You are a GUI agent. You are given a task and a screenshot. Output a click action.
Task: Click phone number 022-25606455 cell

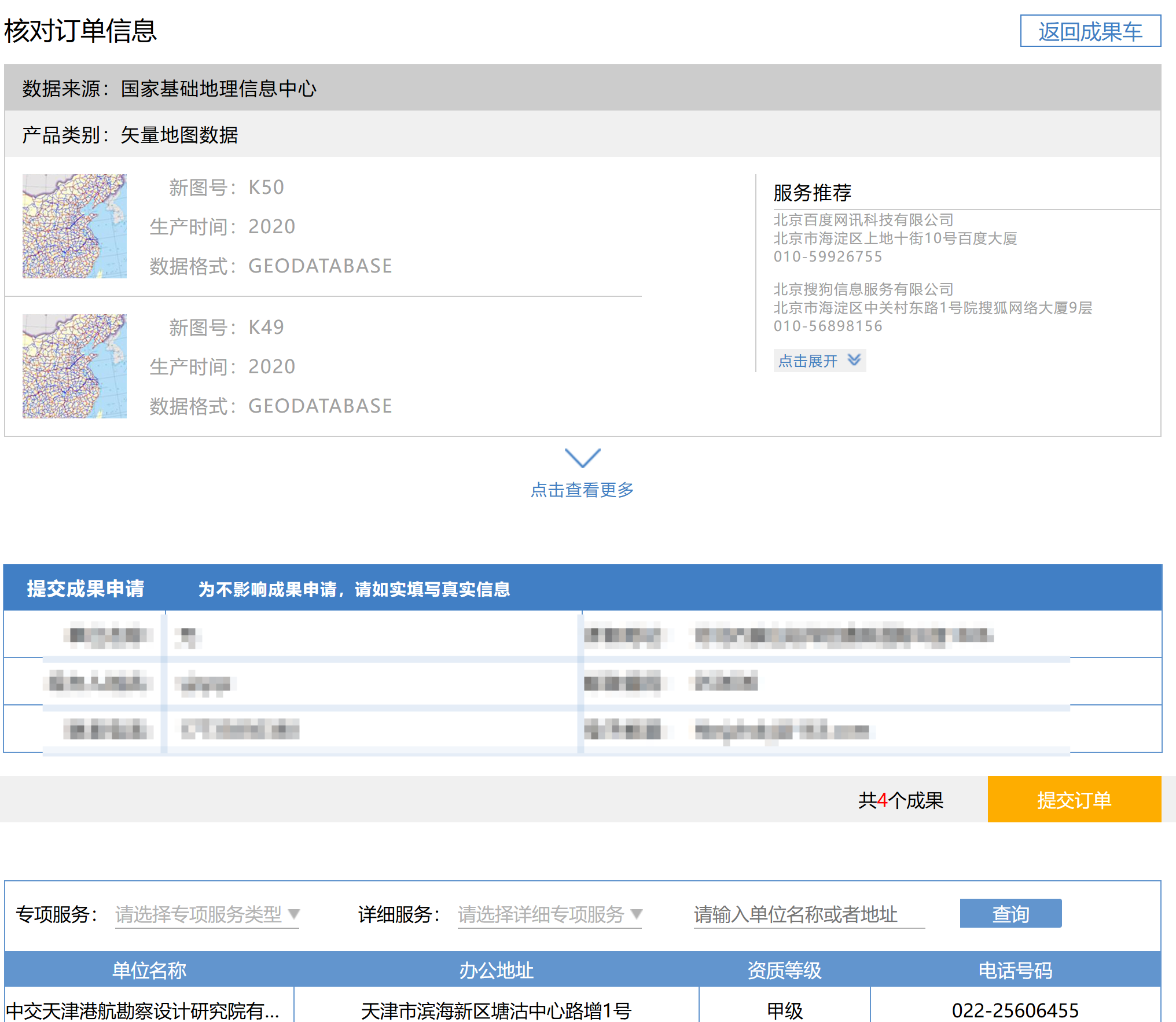pyautogui.click(x=1015, y=1010)
